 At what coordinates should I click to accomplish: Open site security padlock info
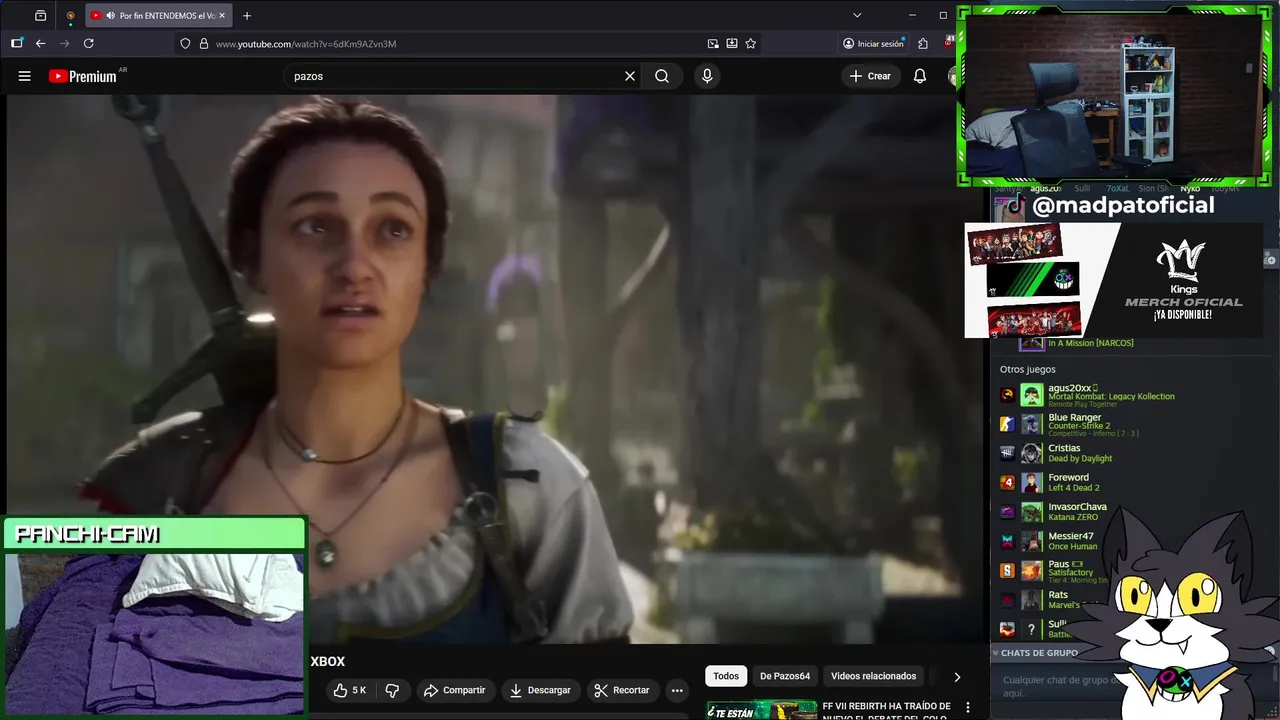tap(204, 43)
